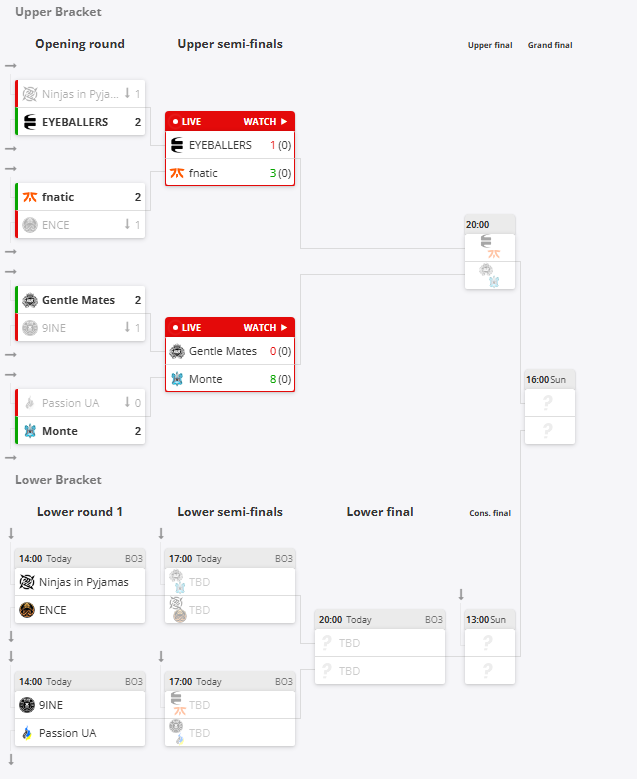Watch the live Gentle Mates vs Monte match
Viewport: 637px width, 779px height.
[x=265, y=328]
